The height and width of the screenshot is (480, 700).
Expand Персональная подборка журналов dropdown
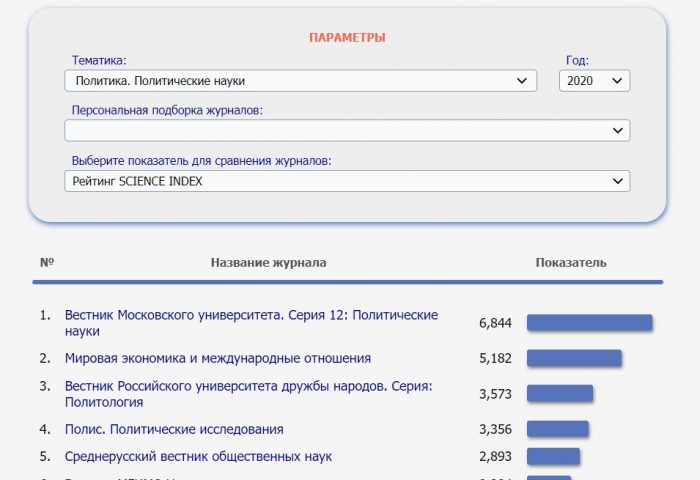[x=347, y=131]
